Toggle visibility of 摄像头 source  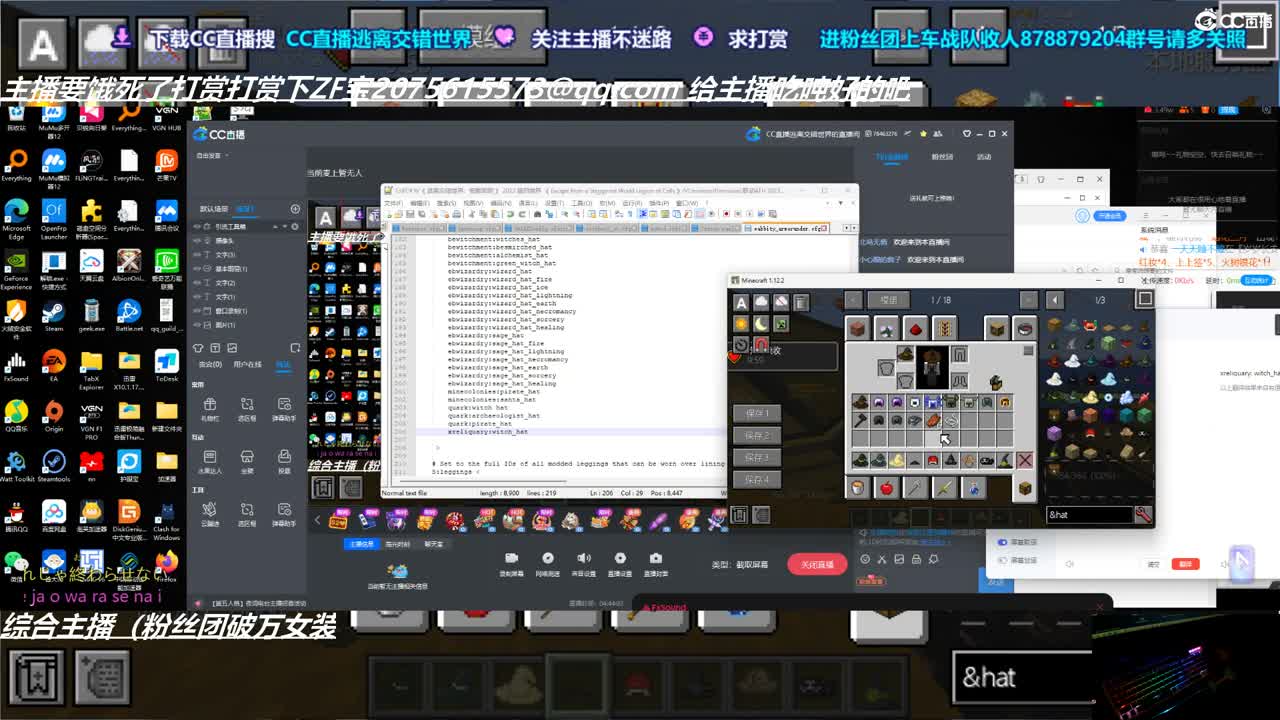[x=197, y=241]
